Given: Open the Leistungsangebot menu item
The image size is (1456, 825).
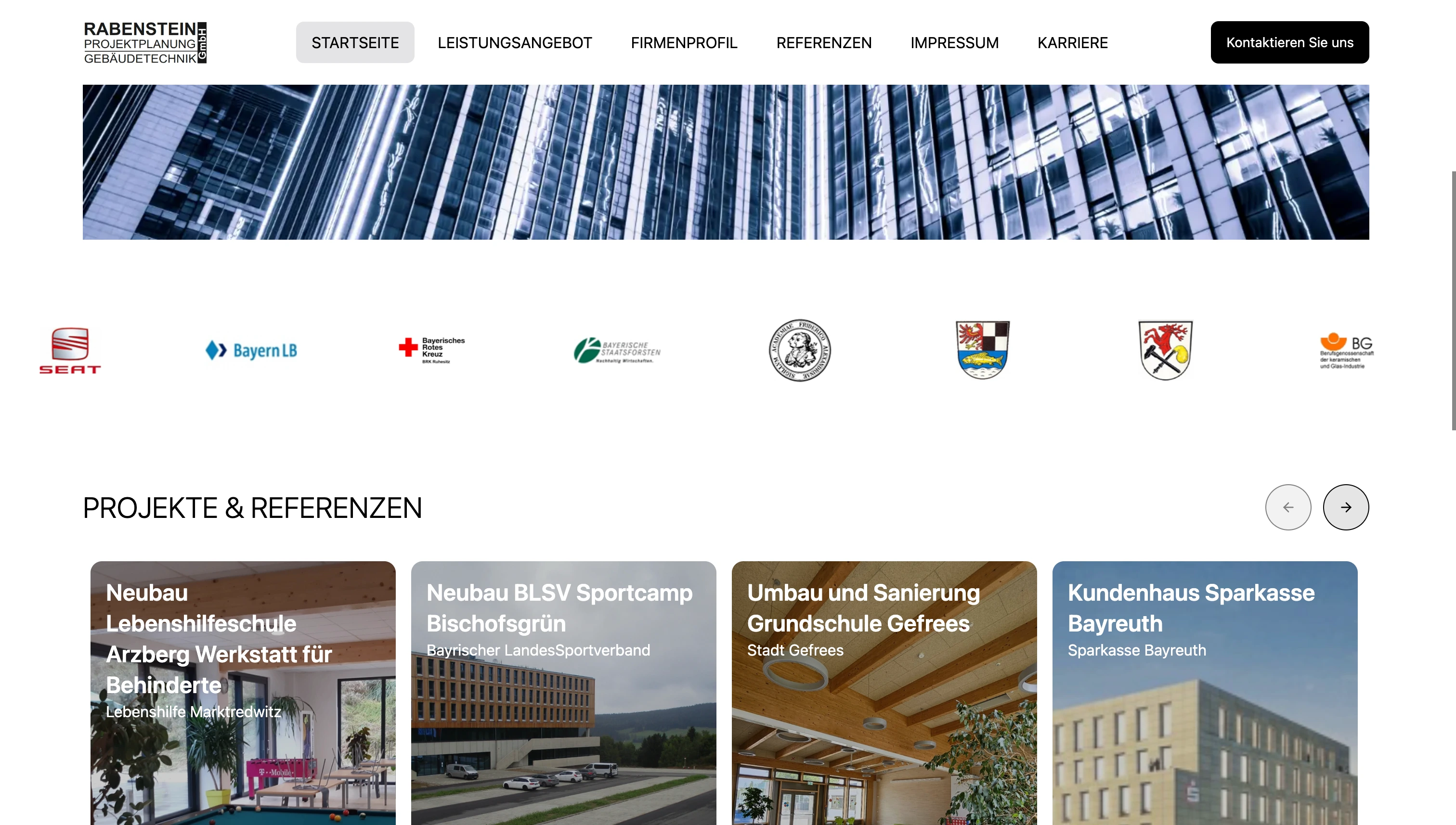Looking at the screenshot, I should pos(514,42).
